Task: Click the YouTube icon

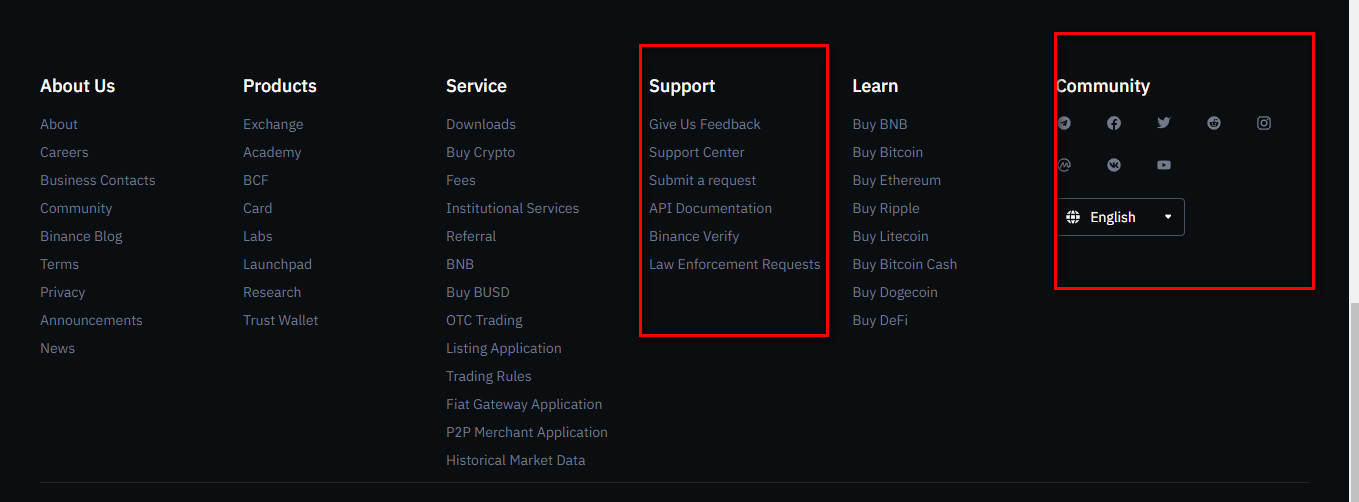Action: click(1164, 165)
